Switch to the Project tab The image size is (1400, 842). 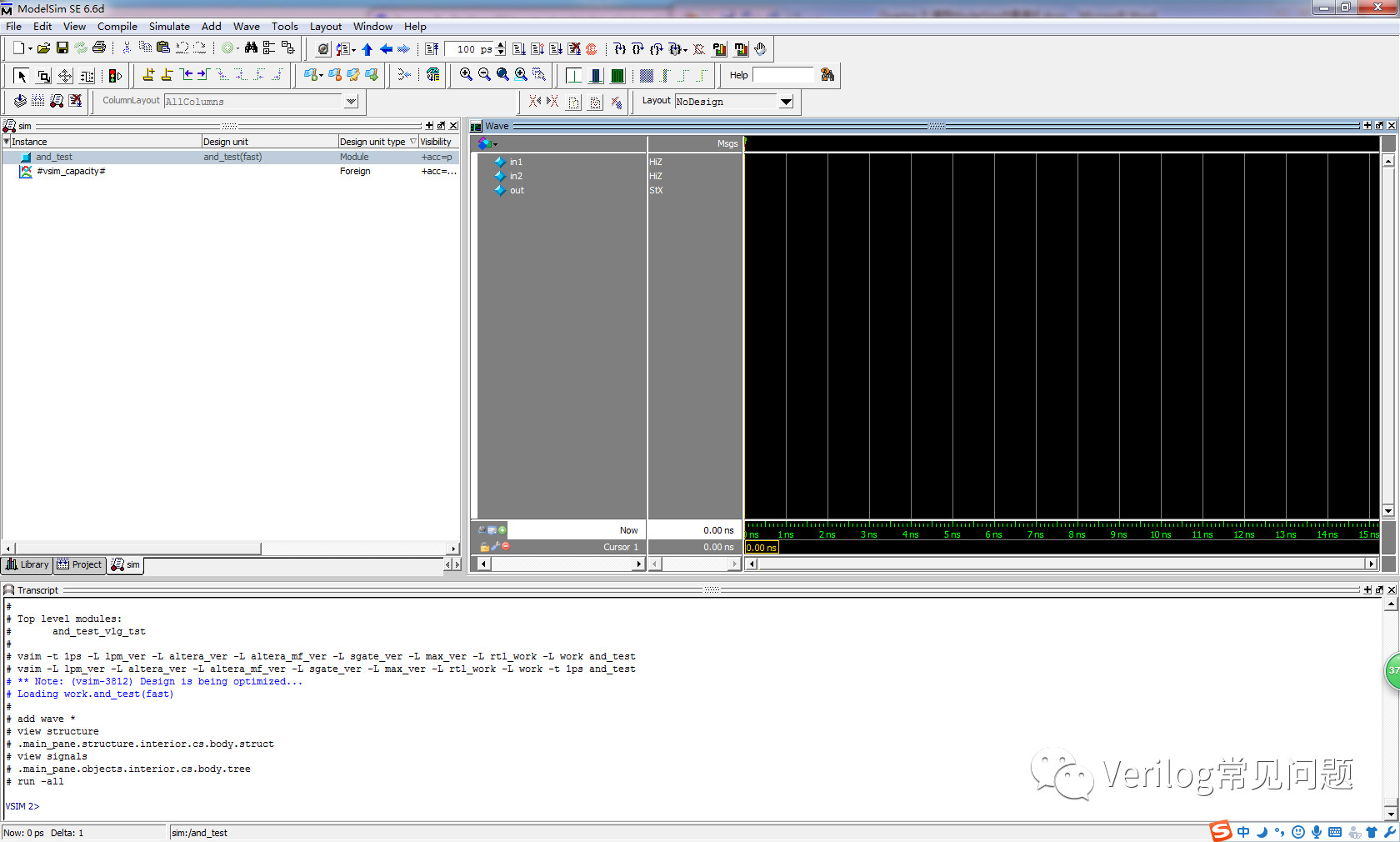(79, 564)
